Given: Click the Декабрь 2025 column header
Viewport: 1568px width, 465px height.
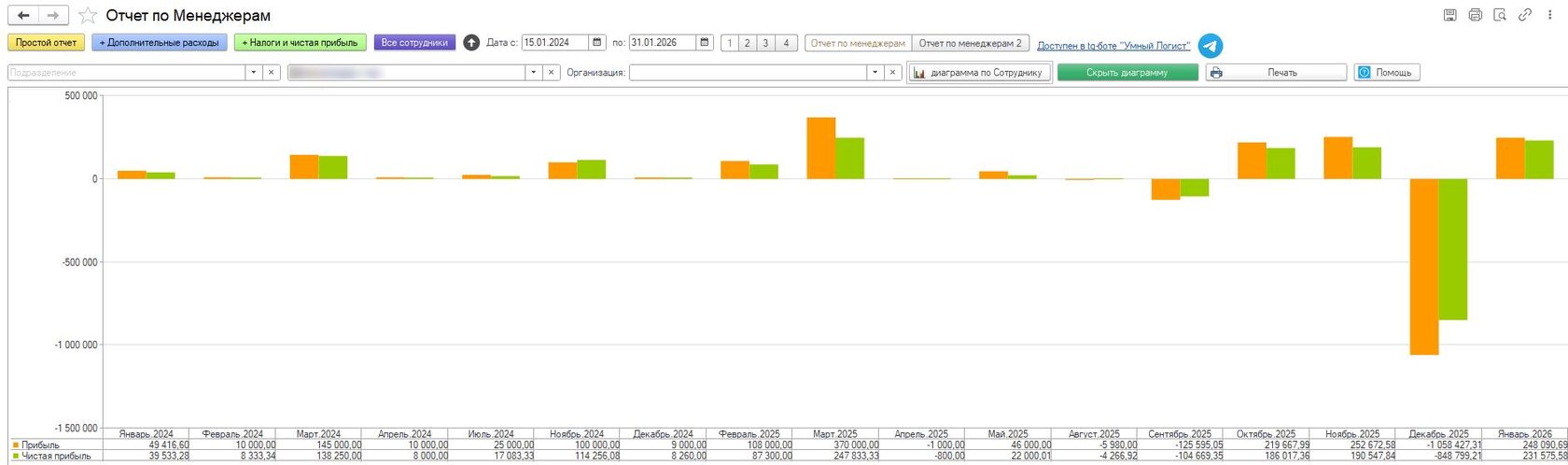Looking at the screenshot, I should (x=1438, y=434).
